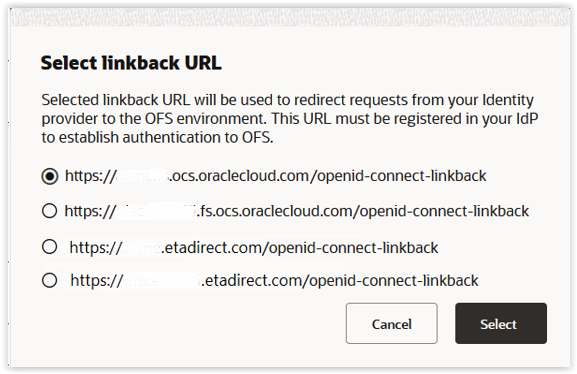
Task: Confirm choice with the Select button
Action: point(501,324)
